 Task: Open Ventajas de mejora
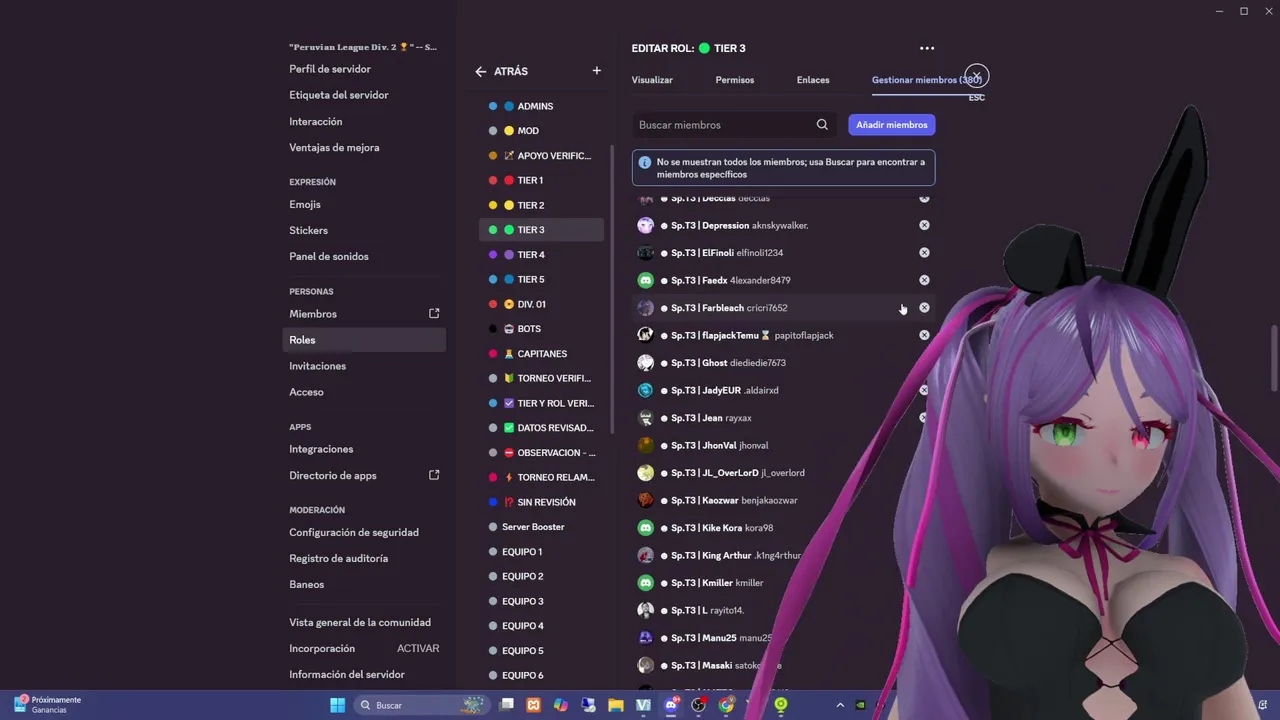(364, 147)
